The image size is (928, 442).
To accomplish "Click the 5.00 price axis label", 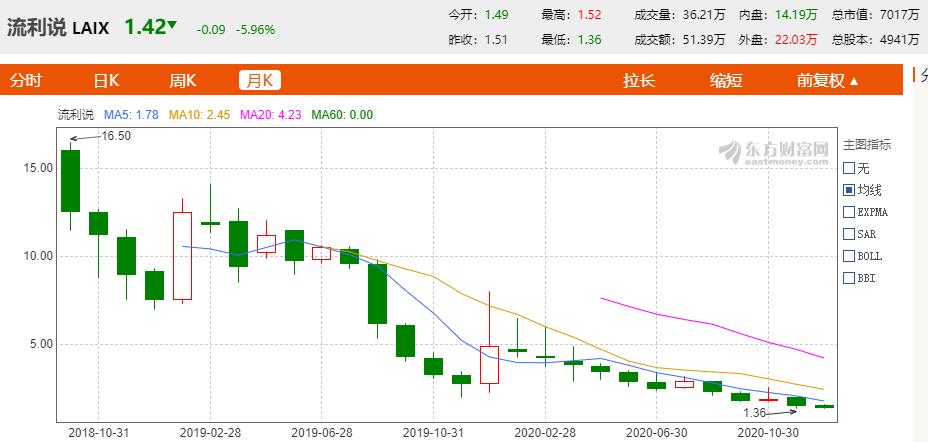I will (43, 344).
